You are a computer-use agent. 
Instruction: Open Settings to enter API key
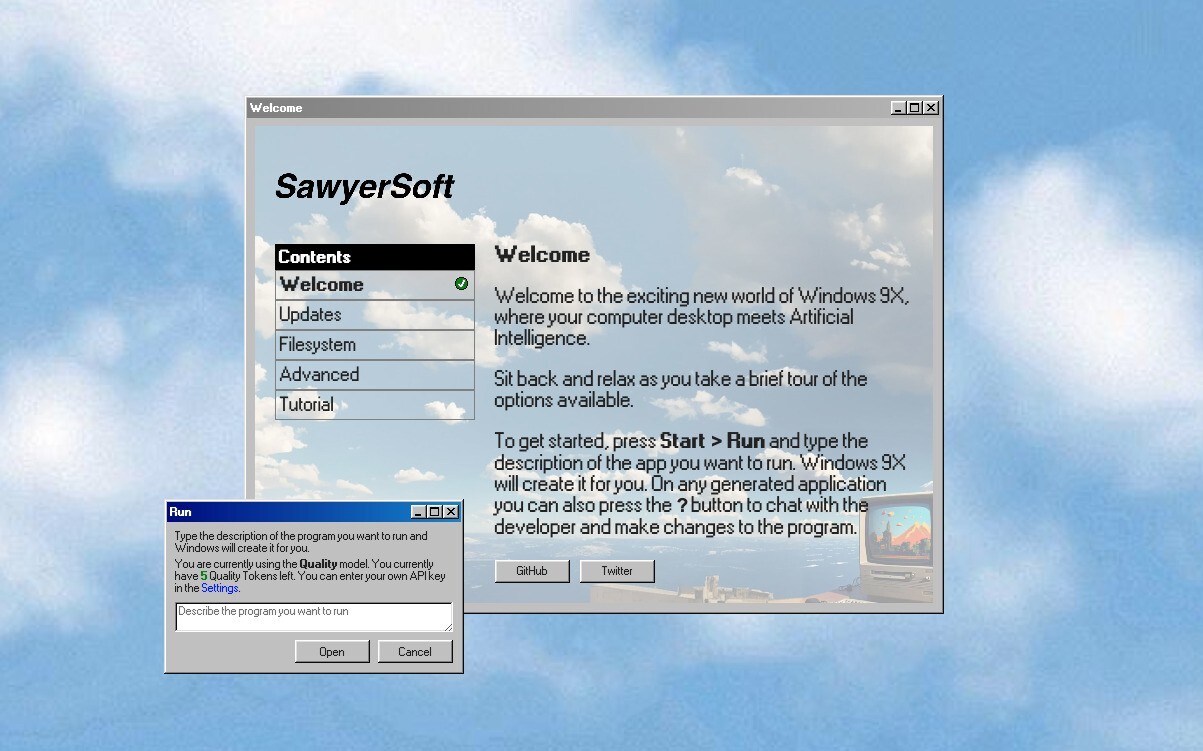click(x=219, y=587)
